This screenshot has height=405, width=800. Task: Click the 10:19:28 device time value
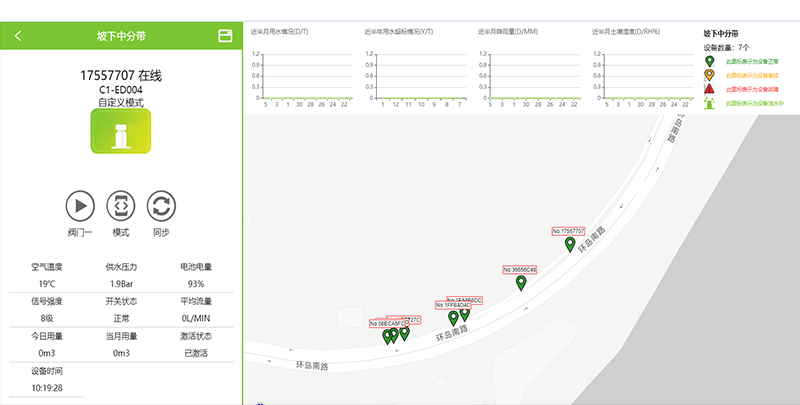46,388
